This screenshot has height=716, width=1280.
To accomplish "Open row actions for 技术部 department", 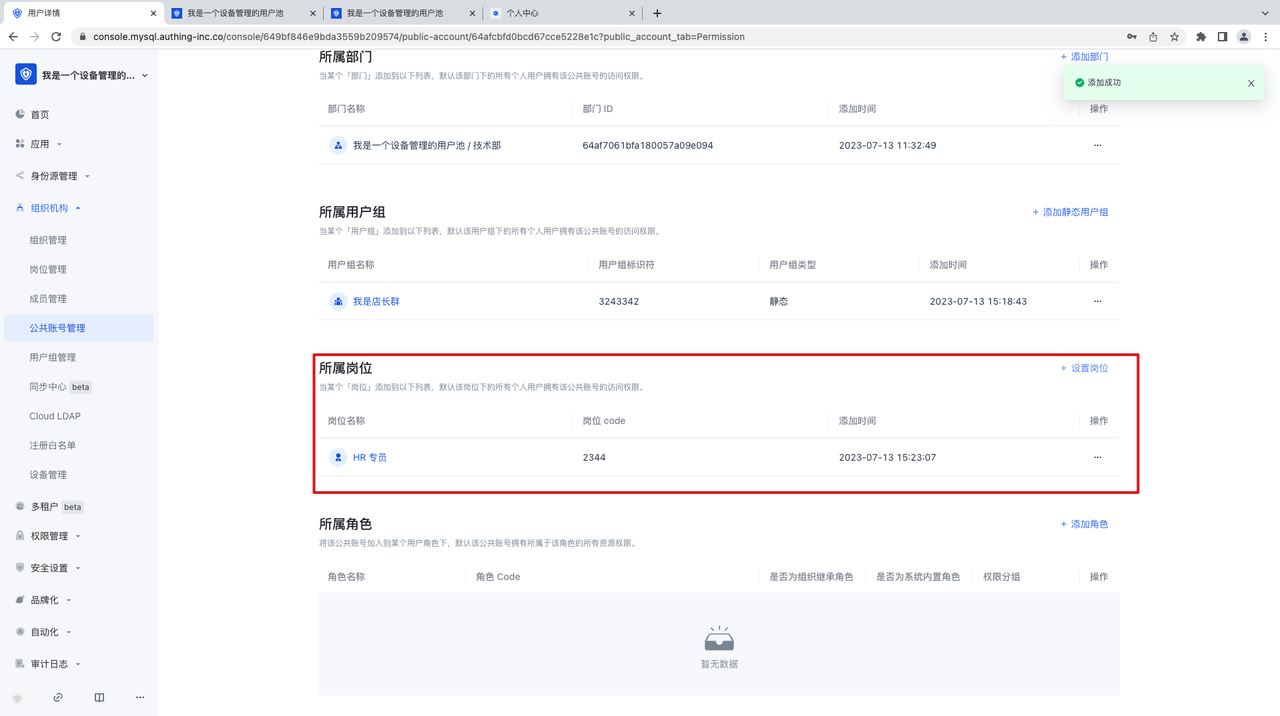I will tap(1097, 145).
